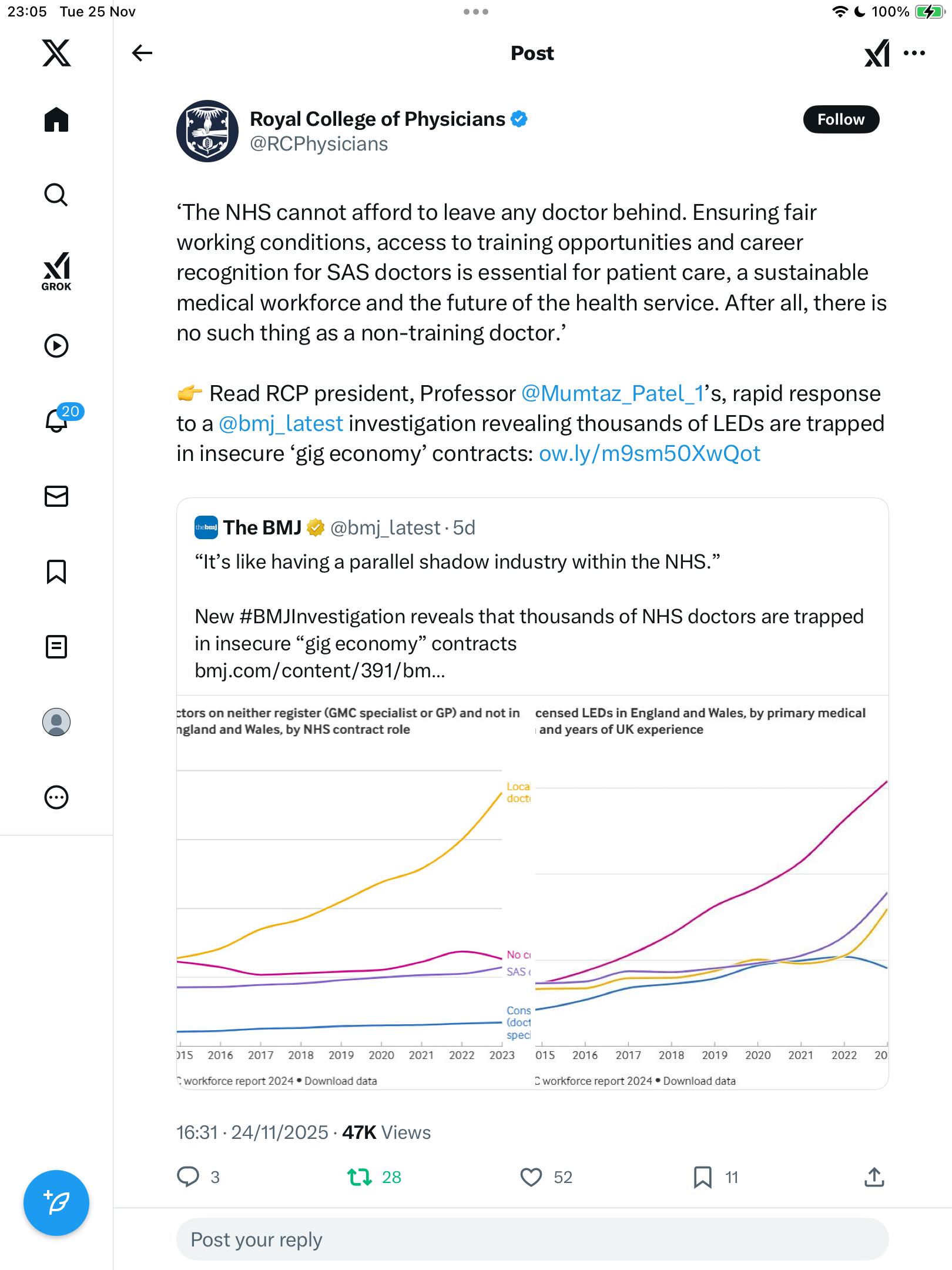Toggle repost on this post
The image size is (952, 1270).
click(360, 1177)
